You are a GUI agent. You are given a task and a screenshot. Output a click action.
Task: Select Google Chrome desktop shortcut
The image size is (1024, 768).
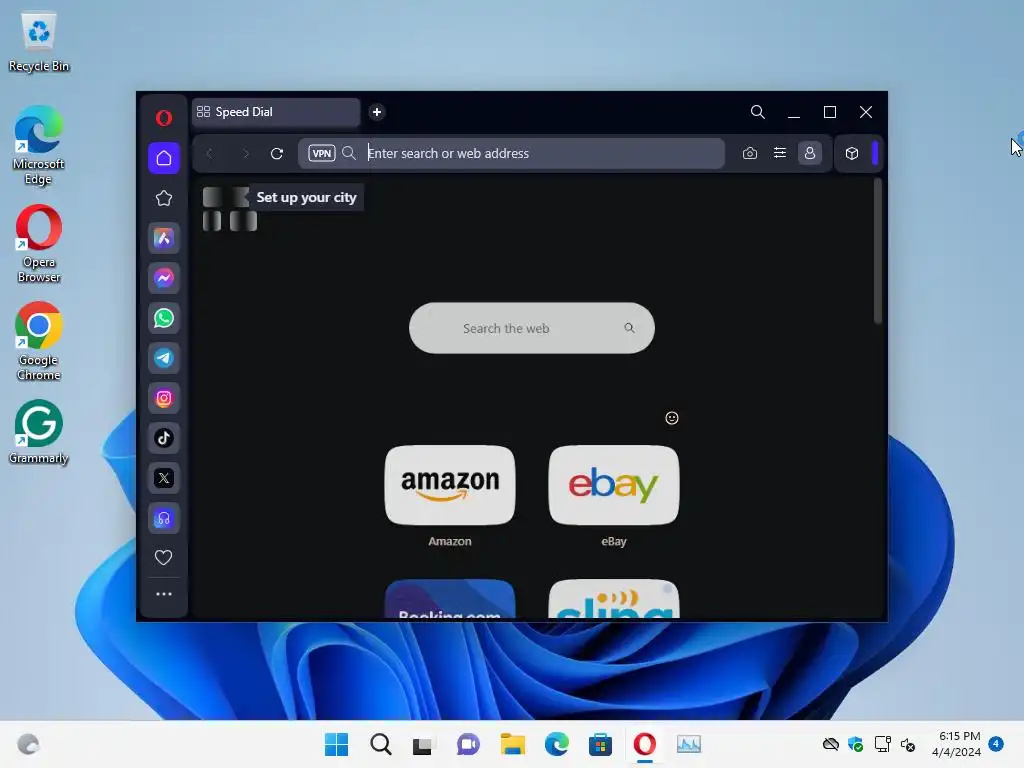point(39,342)
